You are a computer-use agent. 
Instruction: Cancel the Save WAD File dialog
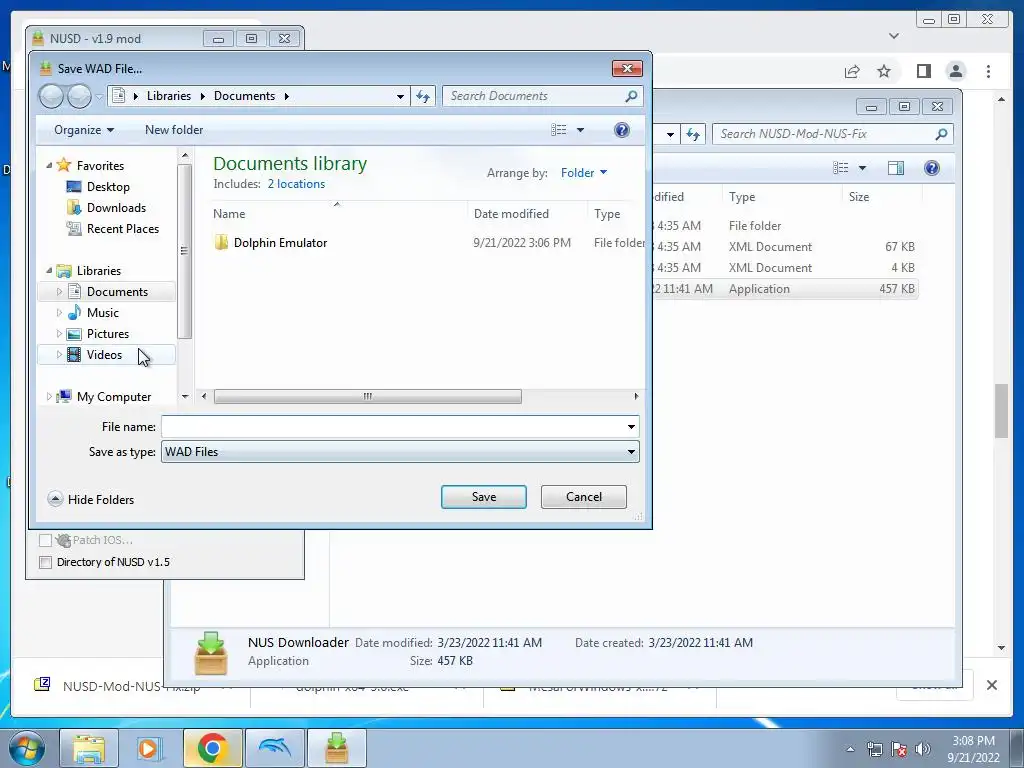[x=583, y=497]
